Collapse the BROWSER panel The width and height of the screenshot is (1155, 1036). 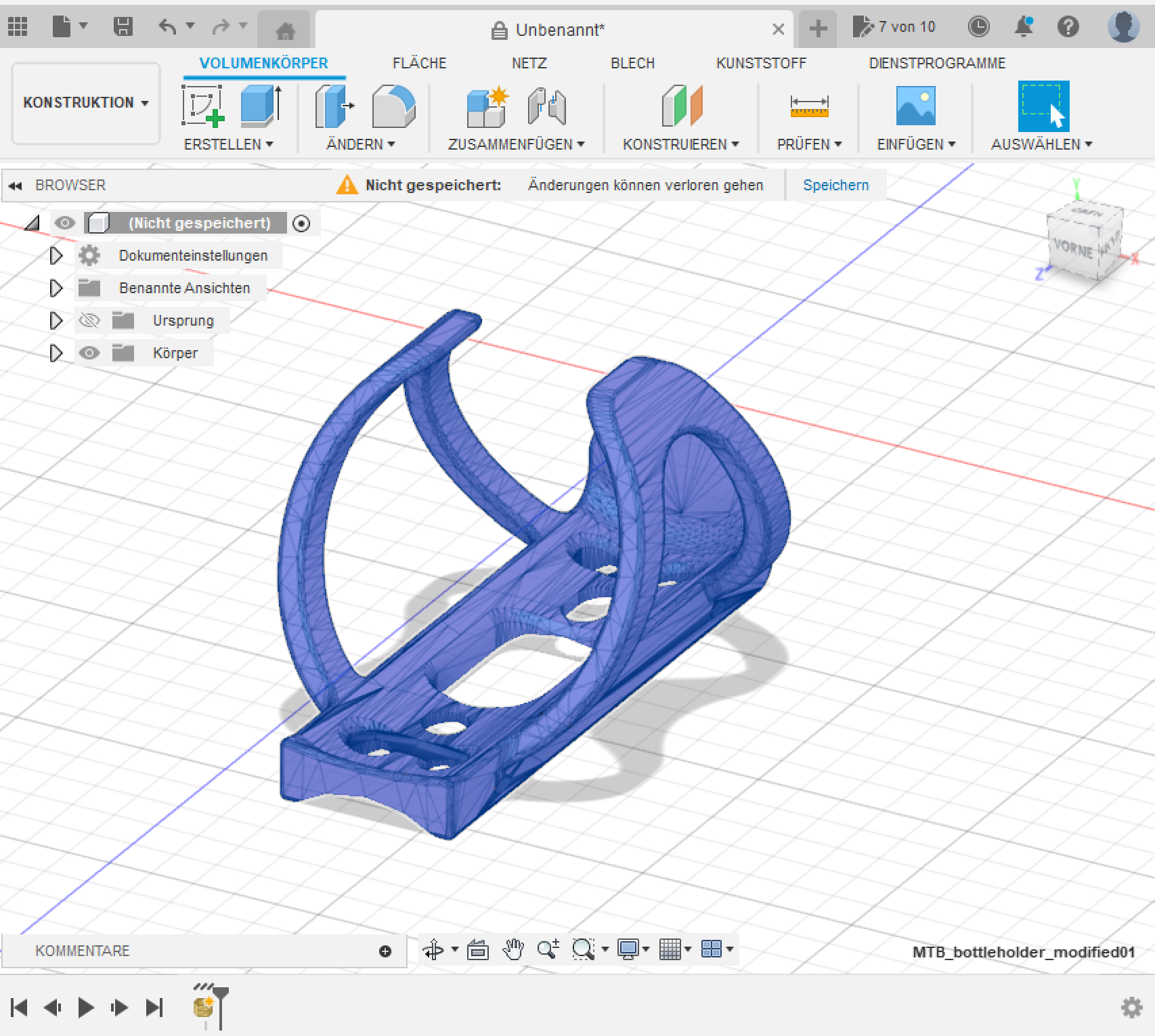(x=16, y=186)
